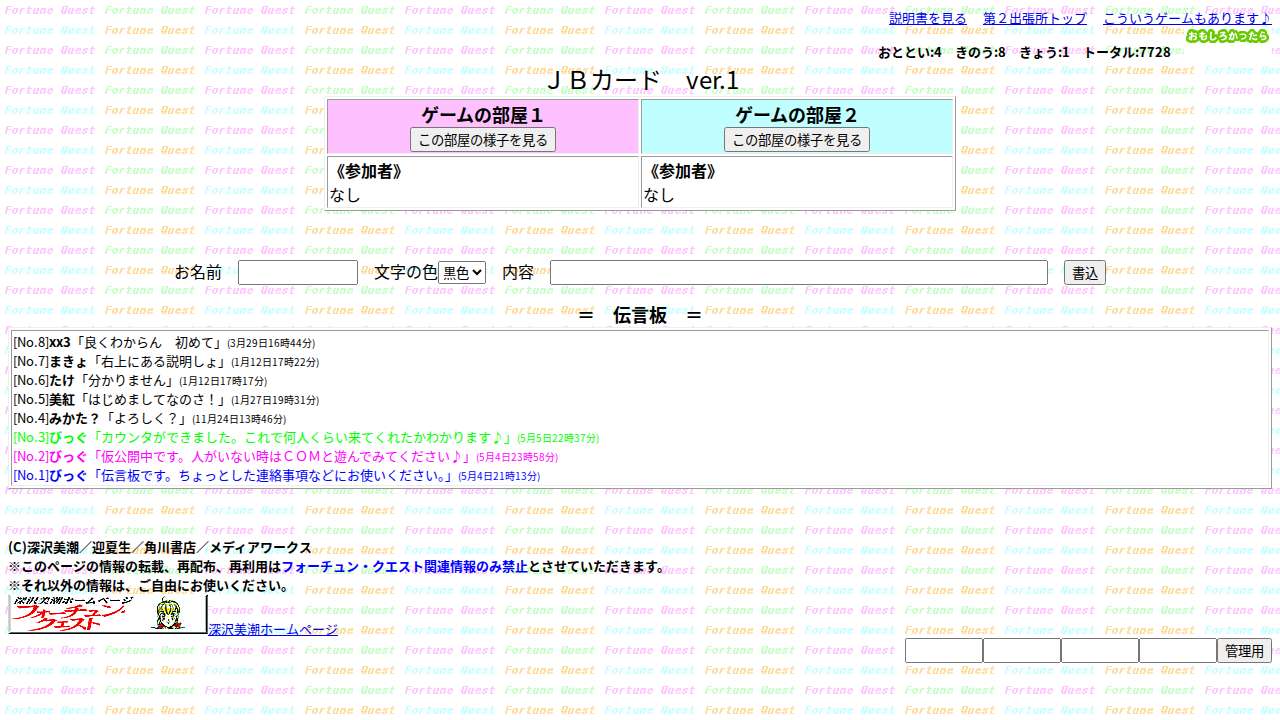The image size is (1280, 720).
Task: Select pink message No.2 about 仮公開中
Action: (x=285, y=456)
